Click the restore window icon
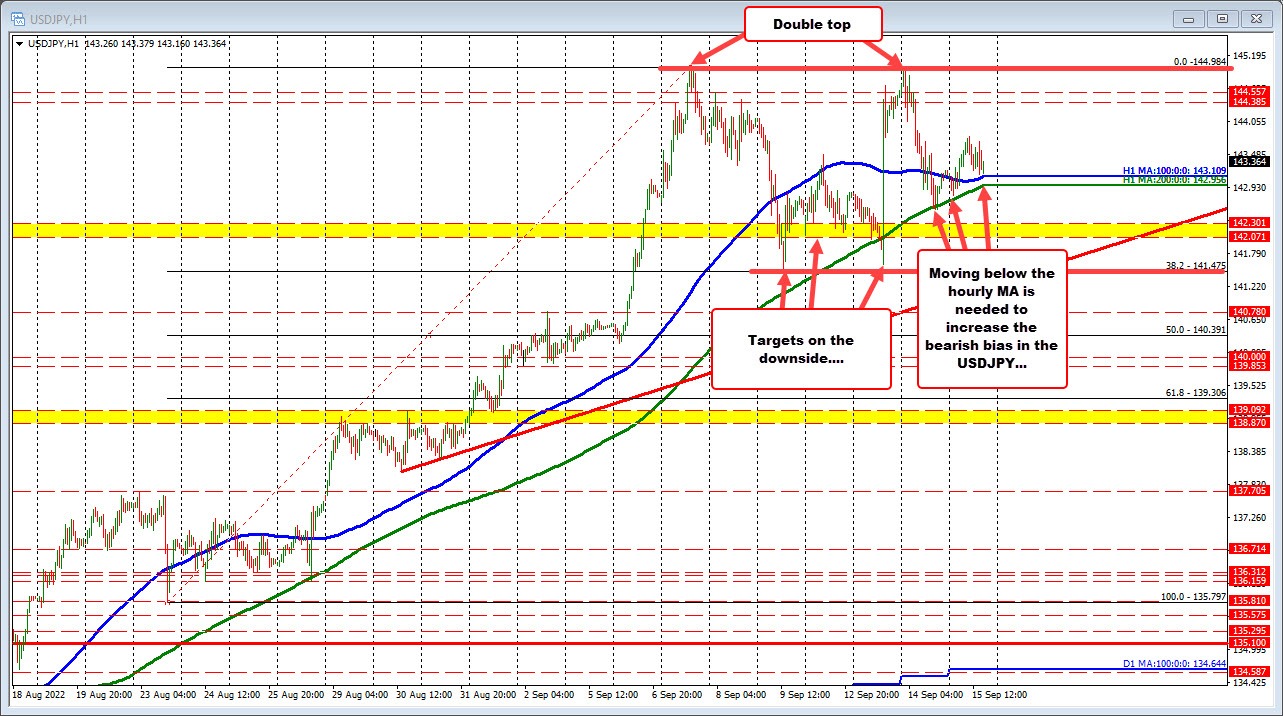 coord(1222,18)
